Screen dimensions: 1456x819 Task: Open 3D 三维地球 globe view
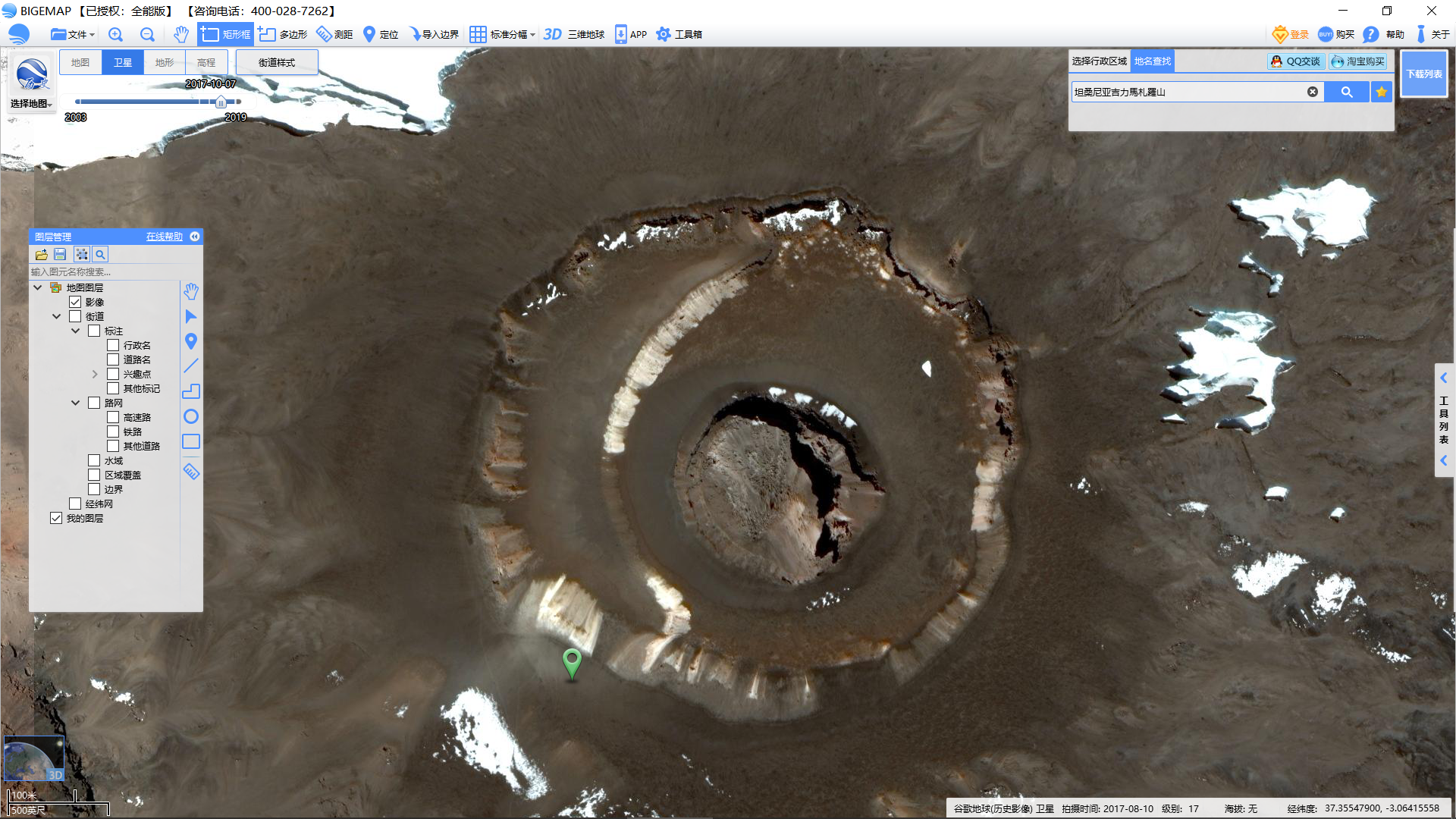coord(574,34)
